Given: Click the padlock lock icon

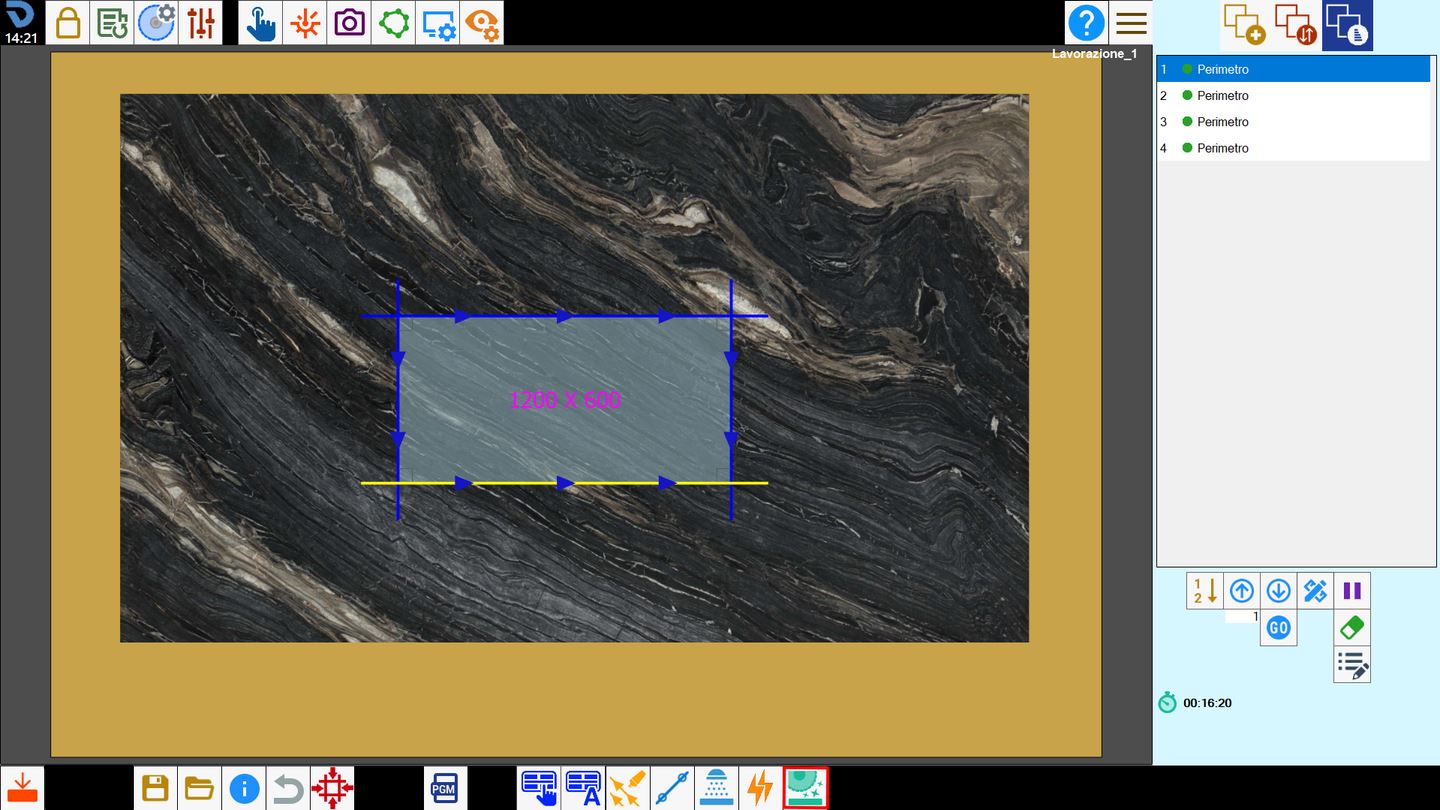Looking at the screenshot, I should coord(68,22).
